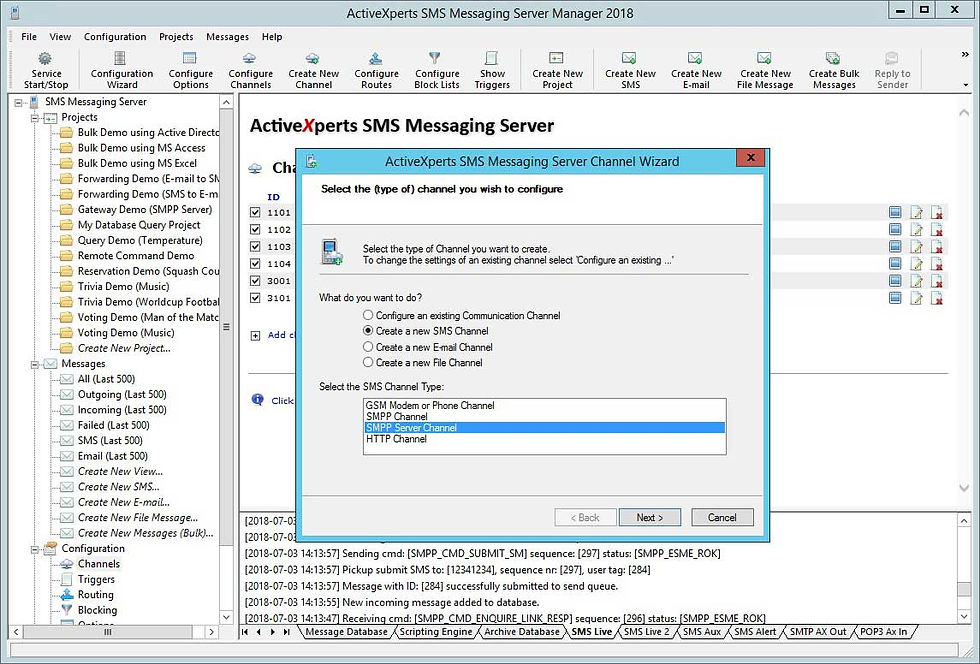Open the Routing configuration item
This screenshot has width=980, height=664.
[x=96, y=595]
